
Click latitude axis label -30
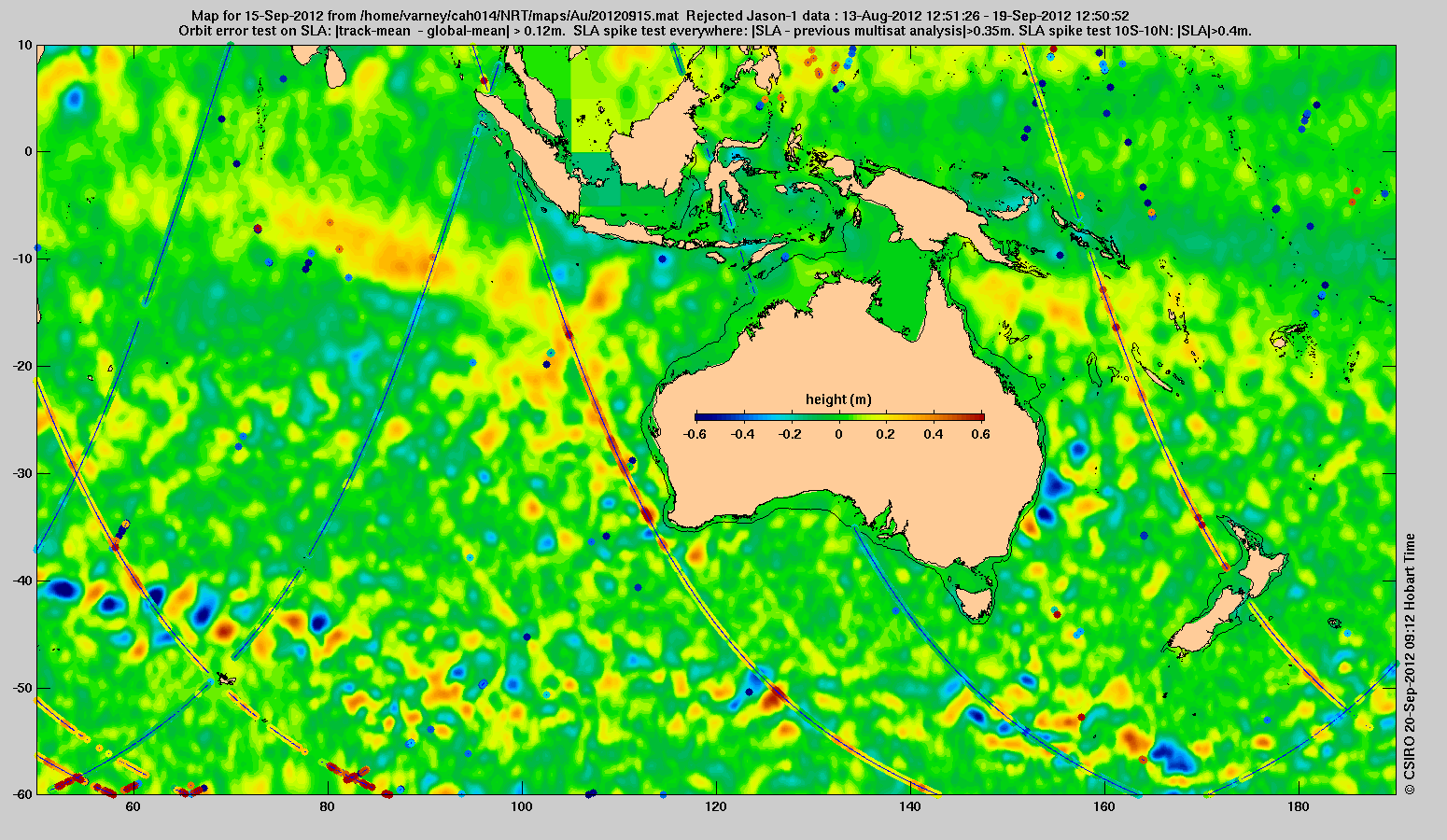pos(22,473)
